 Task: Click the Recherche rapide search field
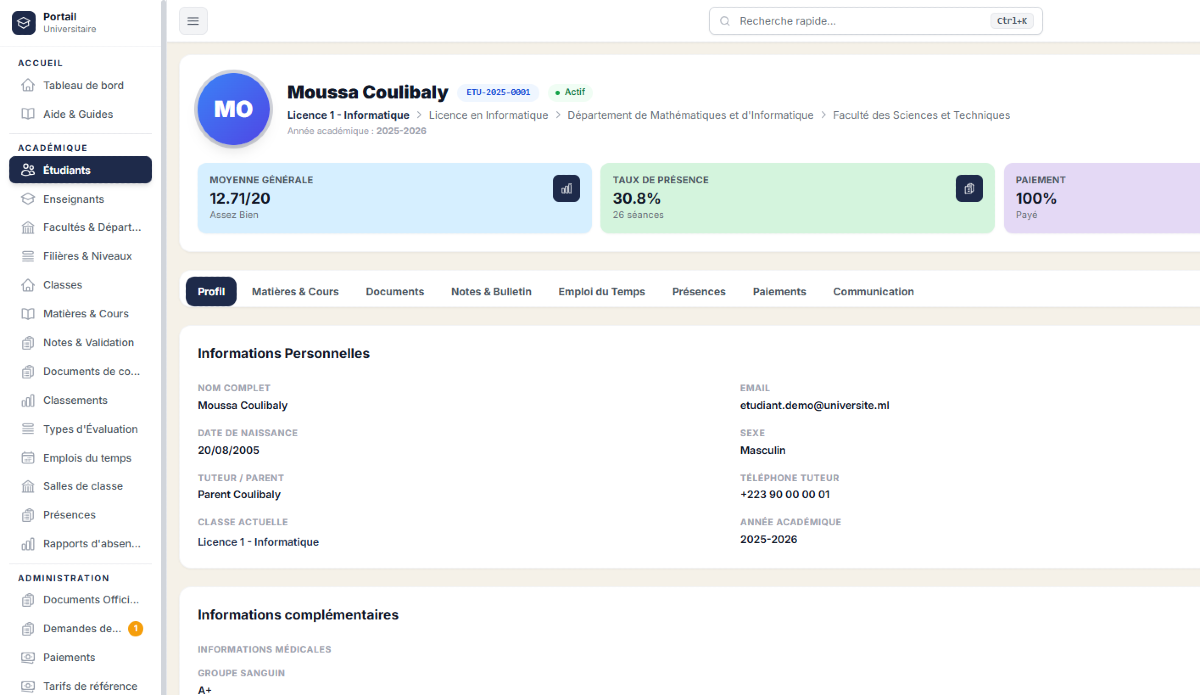876,21
